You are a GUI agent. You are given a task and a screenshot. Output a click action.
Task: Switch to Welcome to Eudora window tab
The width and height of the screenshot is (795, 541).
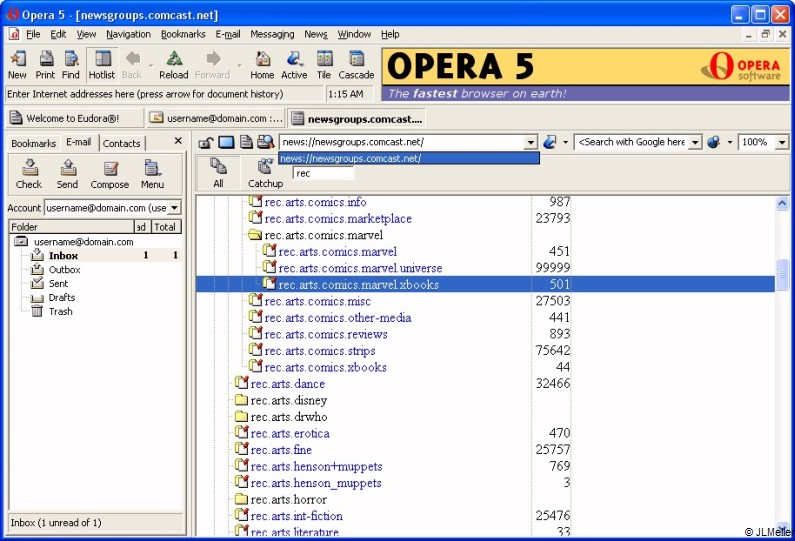coord(74,119)
